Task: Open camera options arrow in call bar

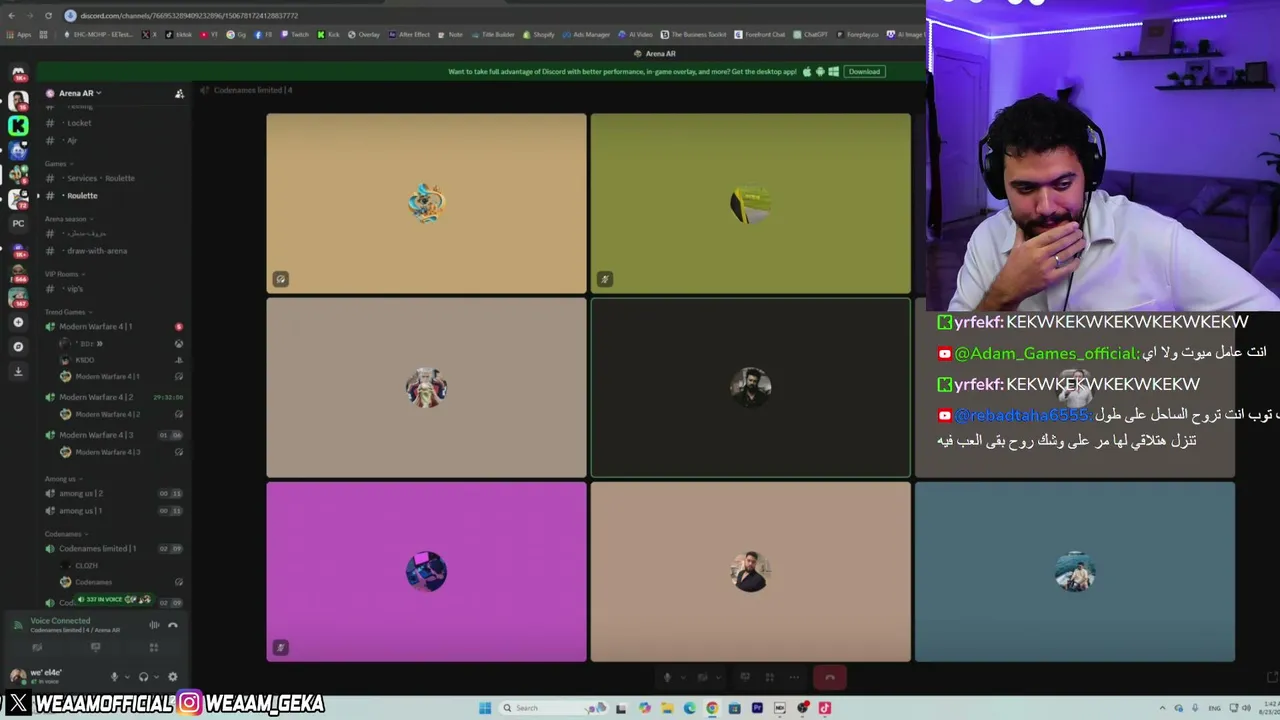Action: [718, 677]
